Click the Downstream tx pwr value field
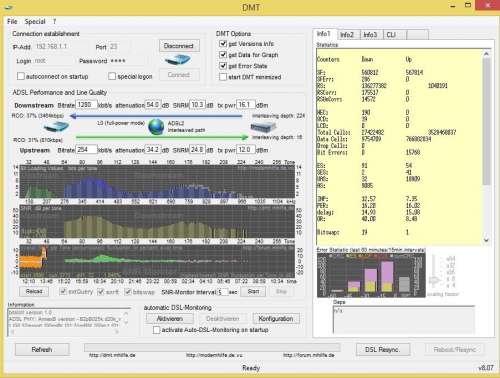Image resolution: width=500 pixels, height=378 pixels. 245,105
